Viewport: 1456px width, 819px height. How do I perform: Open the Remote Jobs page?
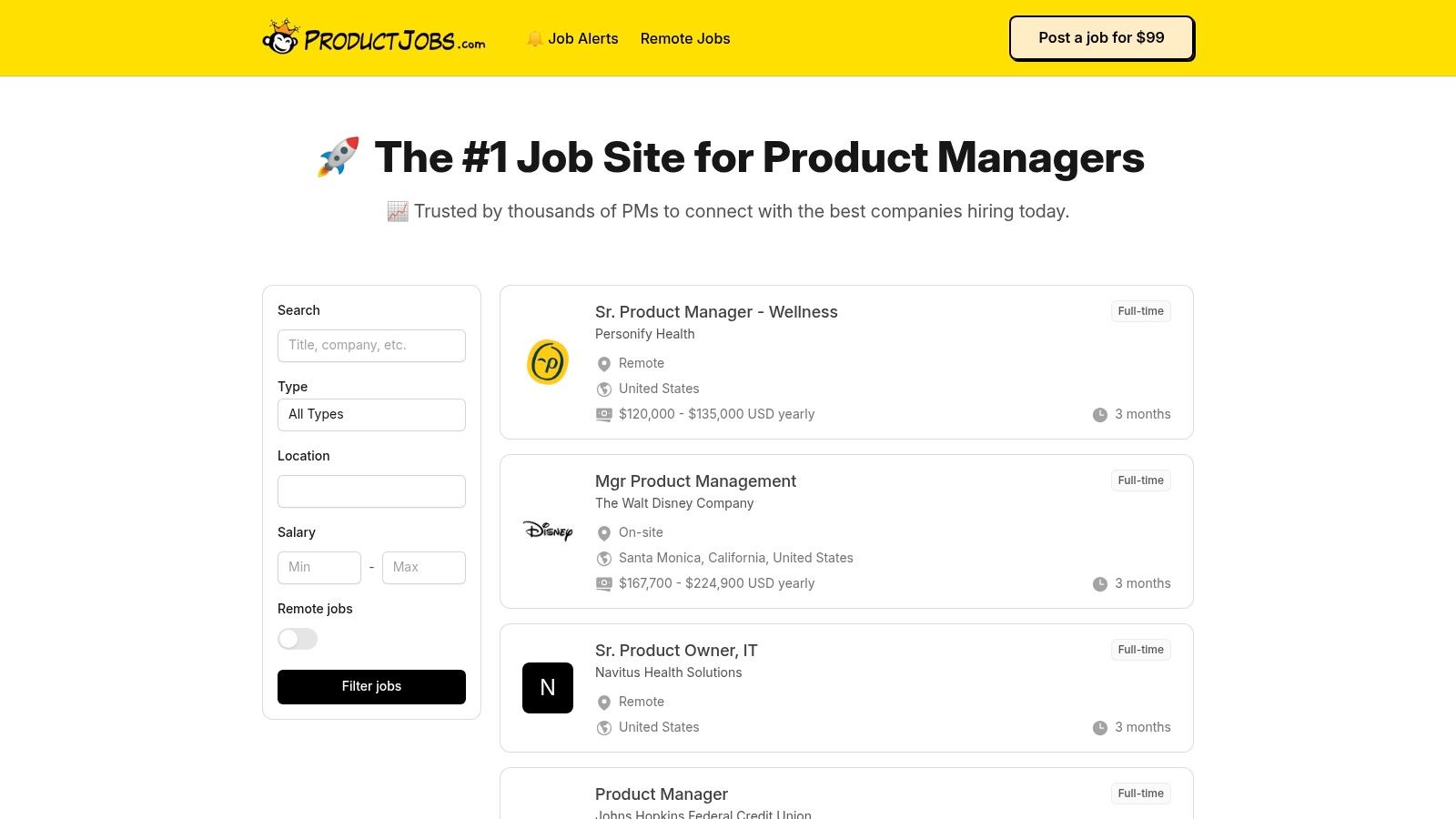(685, 38)
